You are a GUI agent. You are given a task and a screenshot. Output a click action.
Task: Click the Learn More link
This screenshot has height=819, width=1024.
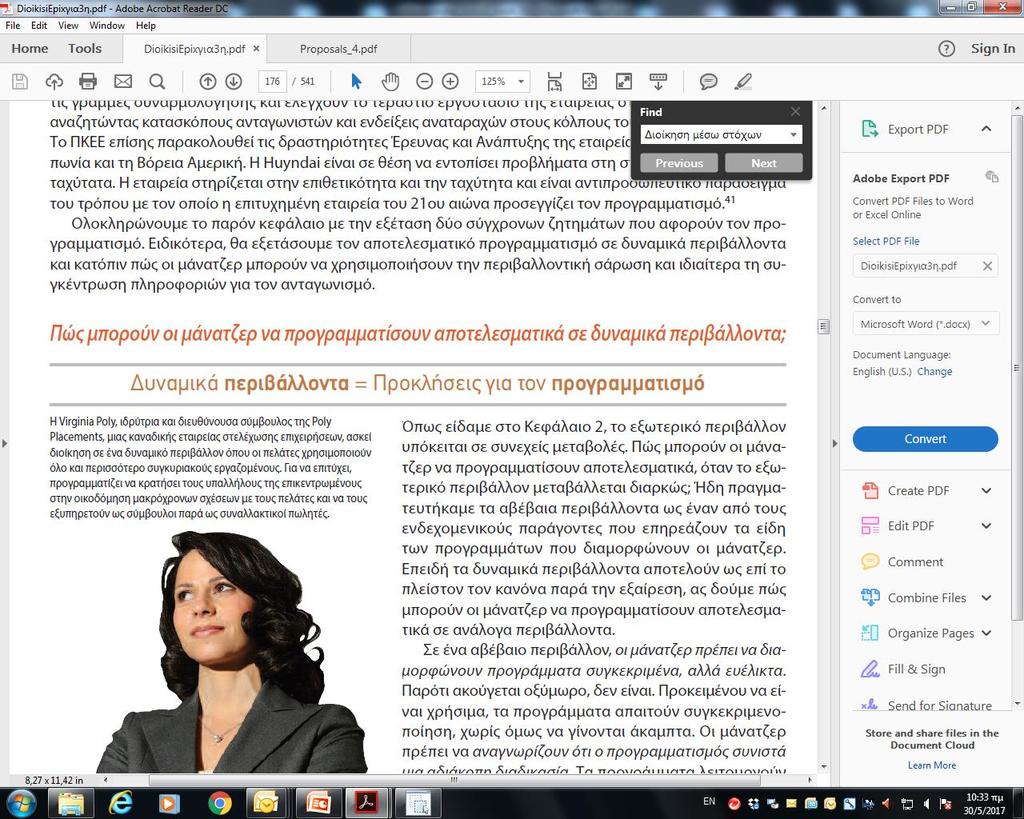point(931,765)
